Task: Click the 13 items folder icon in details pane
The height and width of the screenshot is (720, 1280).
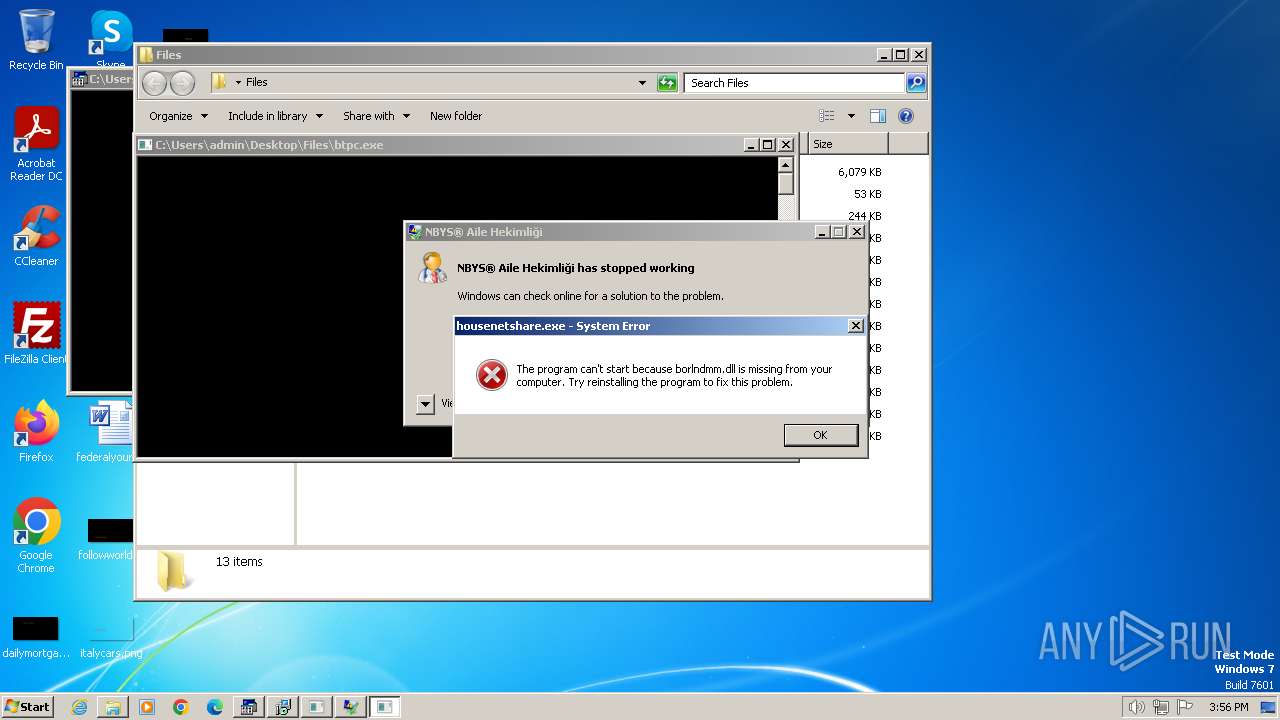Action: [x=173, y=571]
